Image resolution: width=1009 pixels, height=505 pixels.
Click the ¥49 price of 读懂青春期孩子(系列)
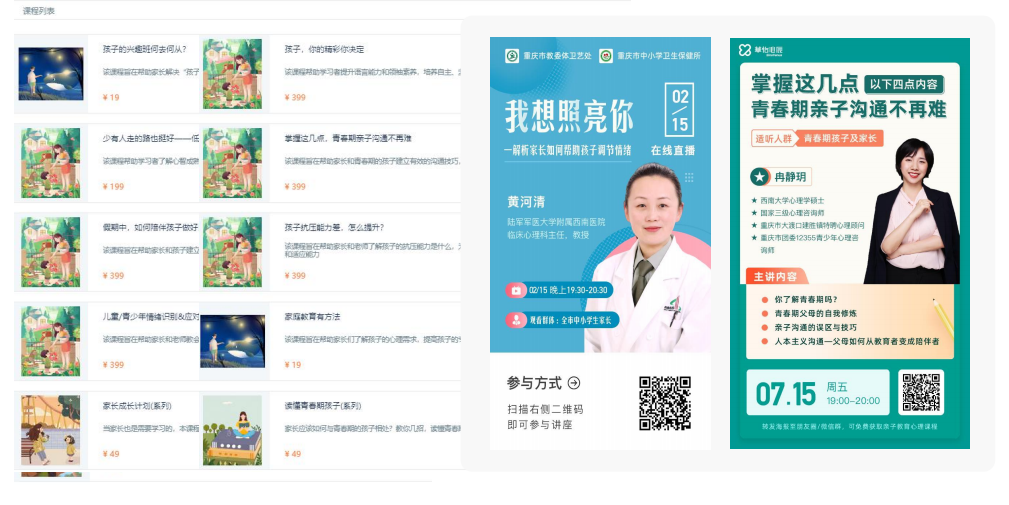[292, 454]
